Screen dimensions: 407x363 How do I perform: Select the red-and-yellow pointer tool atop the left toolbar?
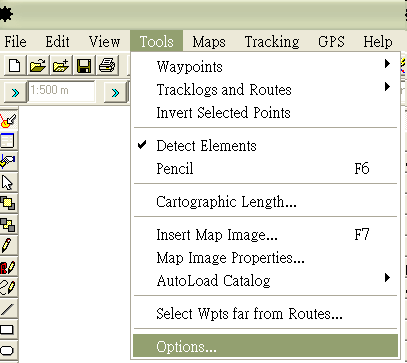[x=8, y=120]
